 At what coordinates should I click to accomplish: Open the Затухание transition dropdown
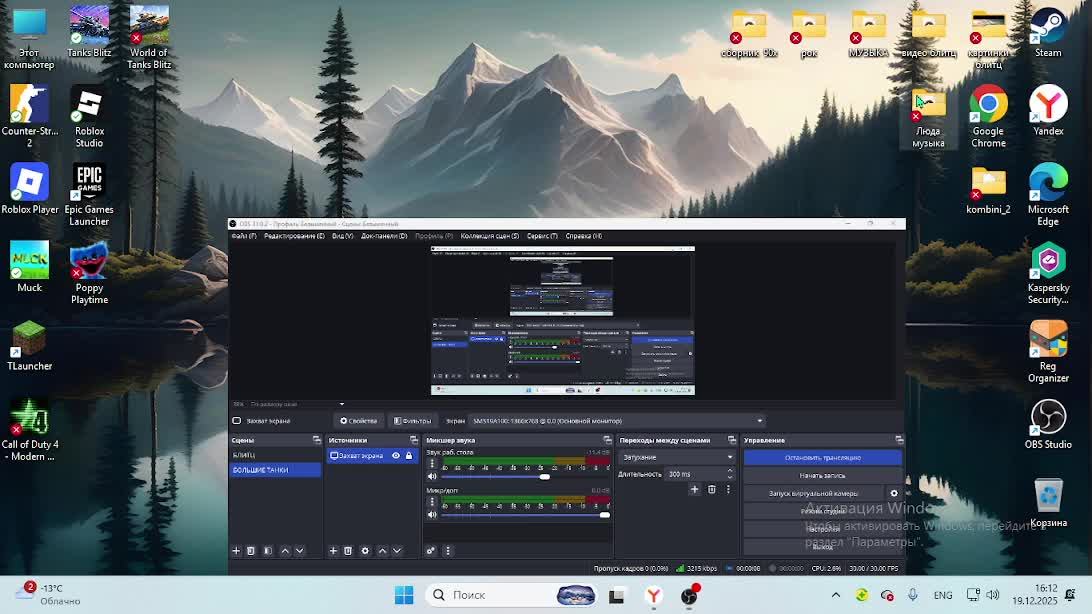coord(677,457)
